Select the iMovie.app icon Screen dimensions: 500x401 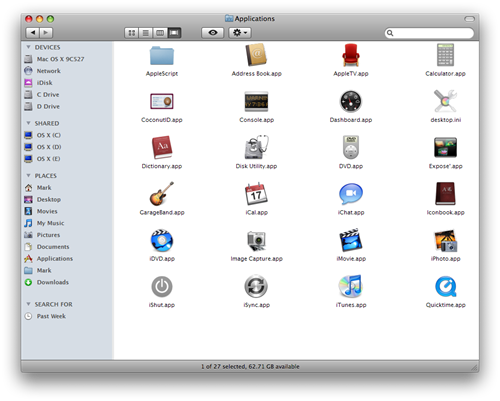[351, 240]
